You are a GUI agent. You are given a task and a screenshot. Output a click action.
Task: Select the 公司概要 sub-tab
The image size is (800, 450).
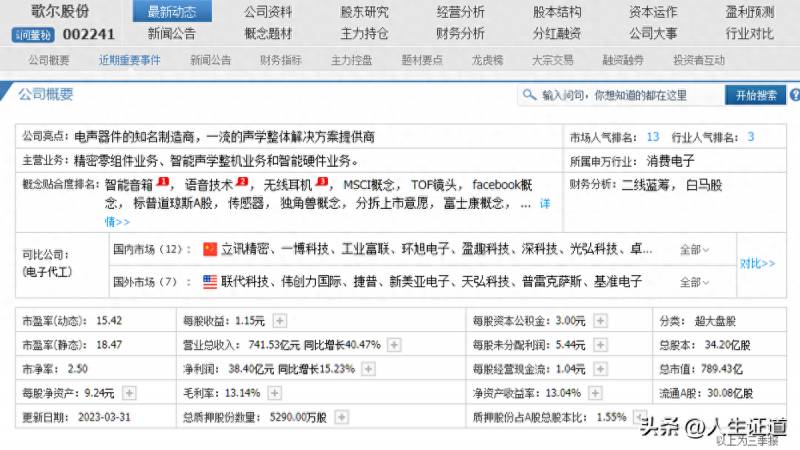pyautogui.click(x=49, y=60)
